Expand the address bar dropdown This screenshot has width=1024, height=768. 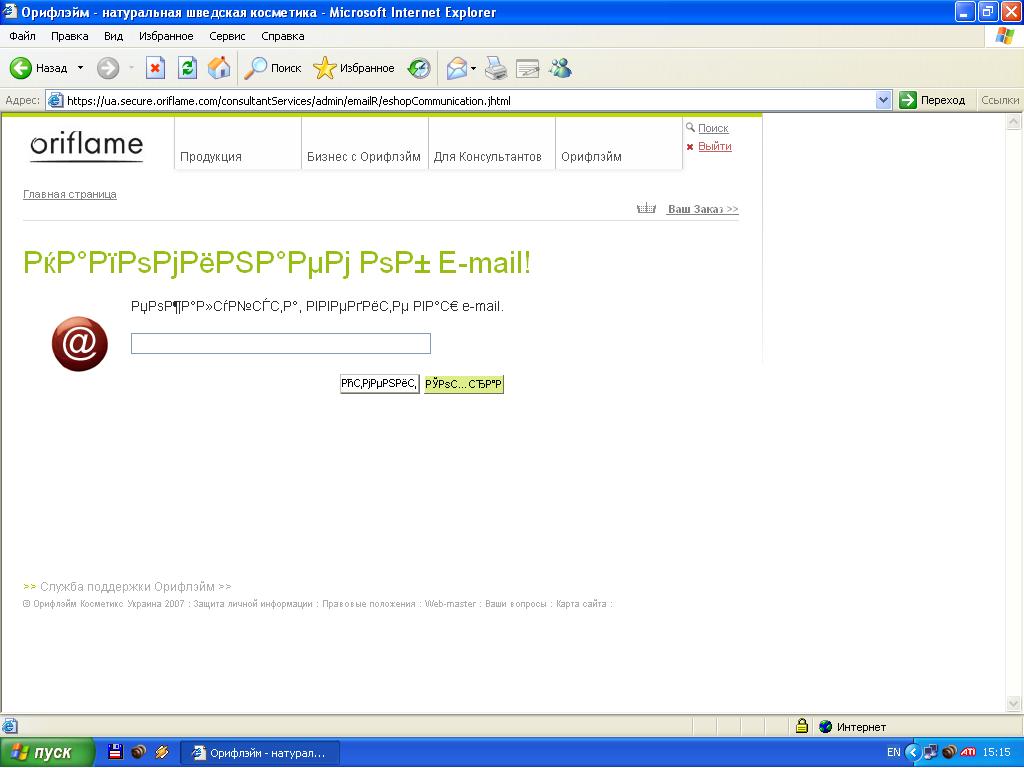coord(883,100)
